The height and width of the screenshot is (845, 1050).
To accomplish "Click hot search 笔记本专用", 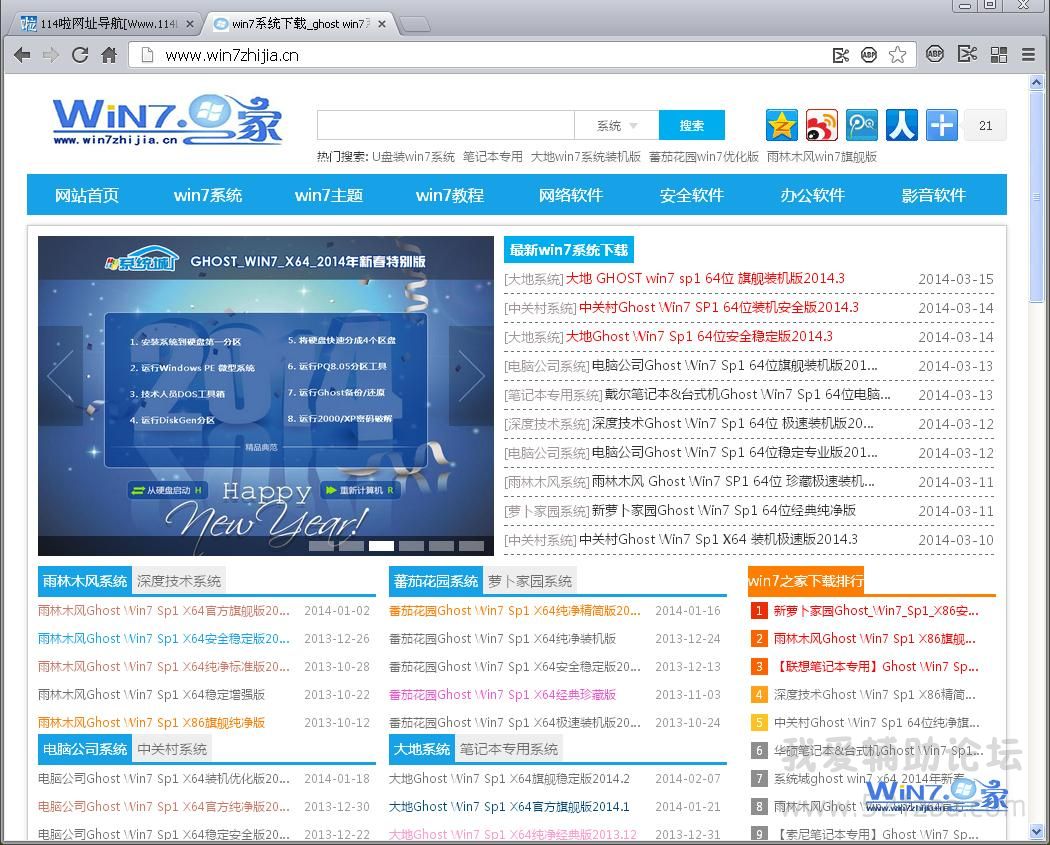I will [493, 157].
